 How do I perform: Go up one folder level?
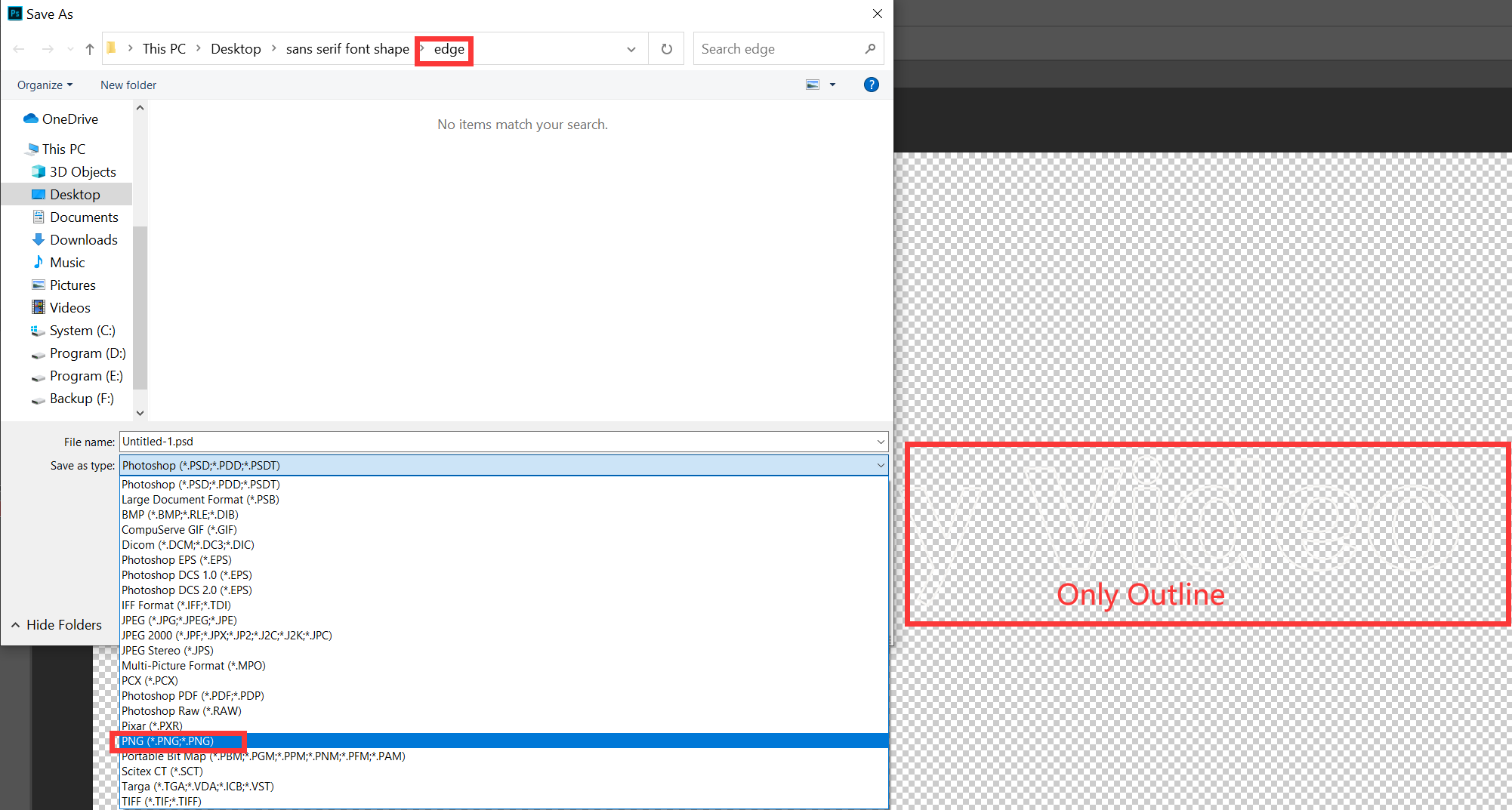tap(90, 49)
